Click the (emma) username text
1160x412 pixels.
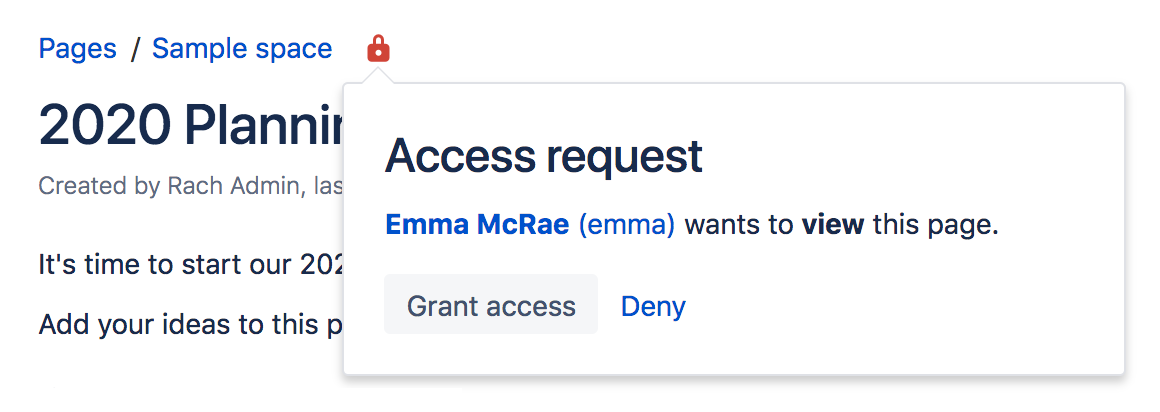coord(627,225)
